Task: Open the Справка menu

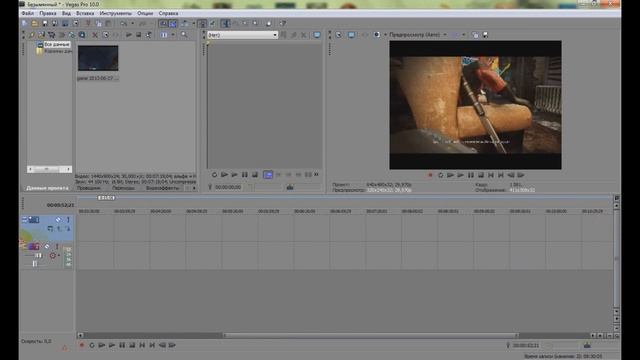Action: click(x=168, y=13)
